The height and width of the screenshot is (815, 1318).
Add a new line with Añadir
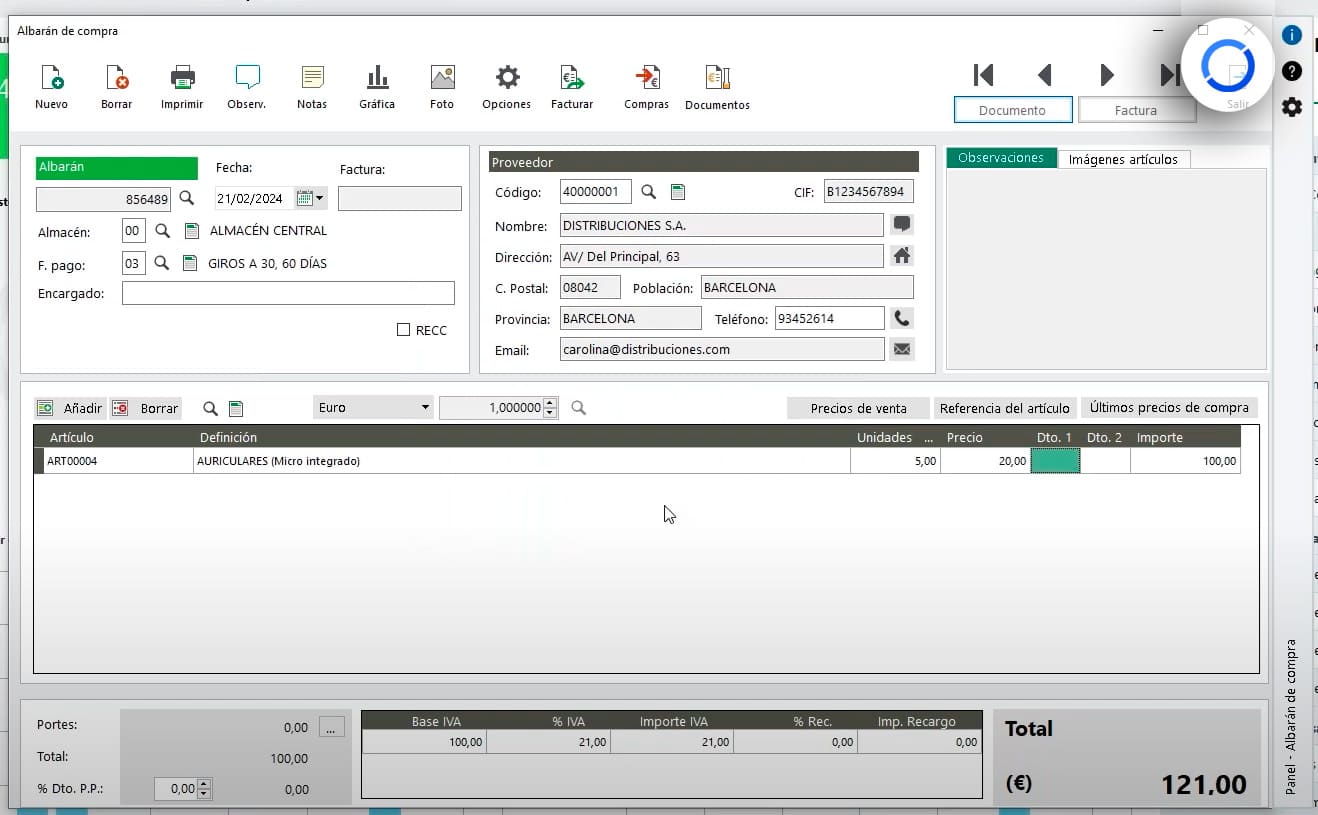(x=68, y=407)
